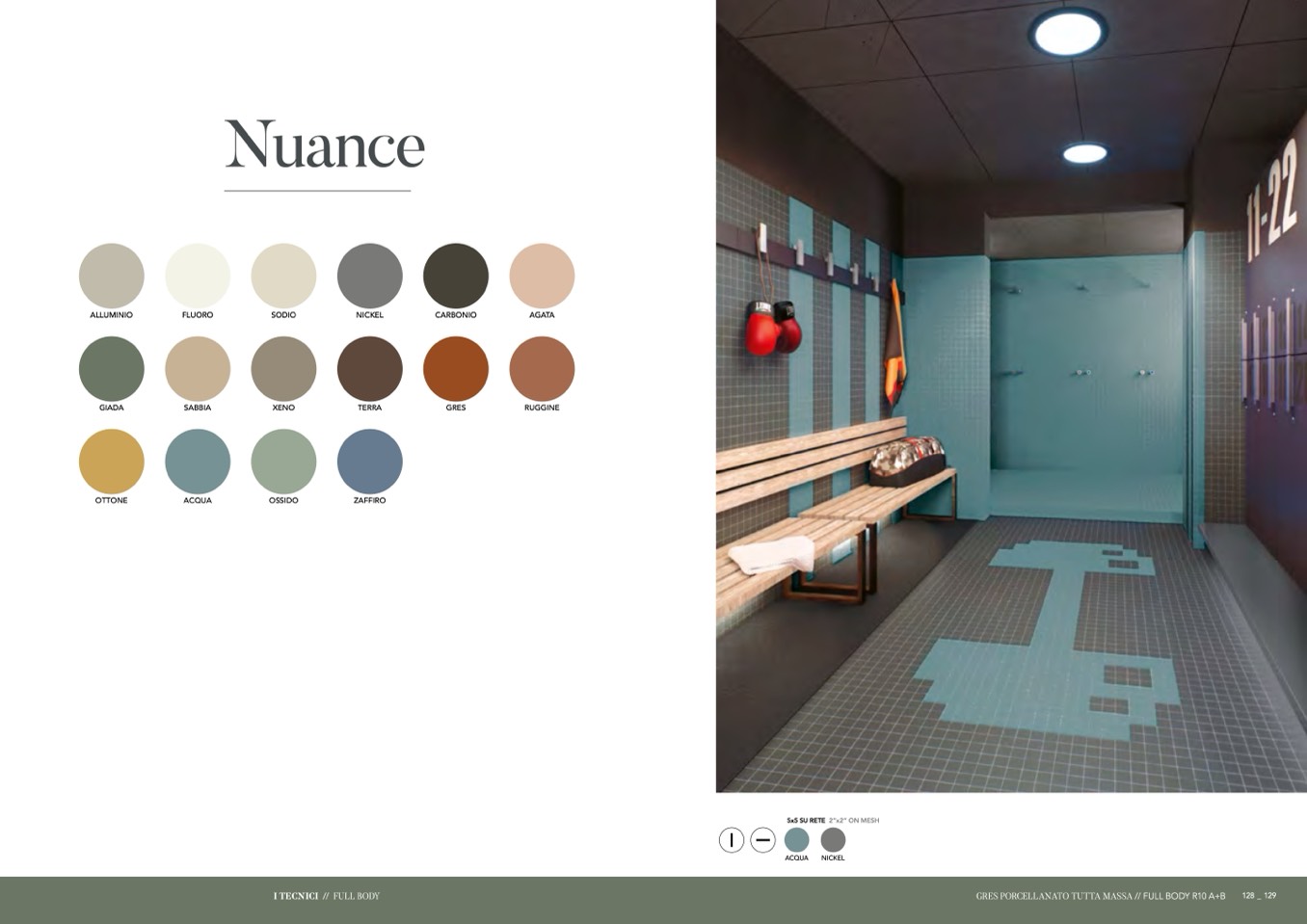Pick the Alluminio color swatch

click(112, 276)
